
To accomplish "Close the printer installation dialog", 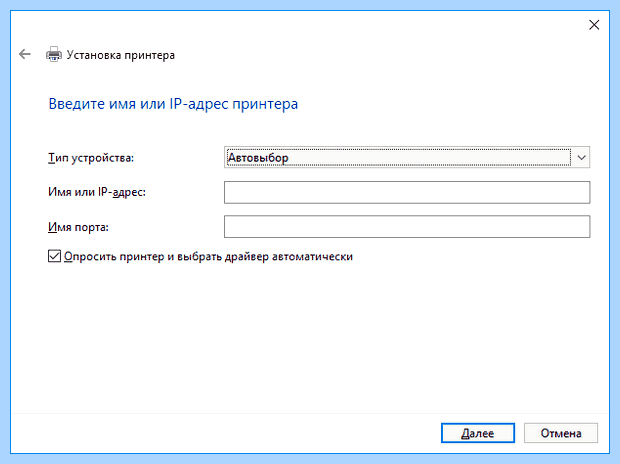I will [x=594, y=25].
